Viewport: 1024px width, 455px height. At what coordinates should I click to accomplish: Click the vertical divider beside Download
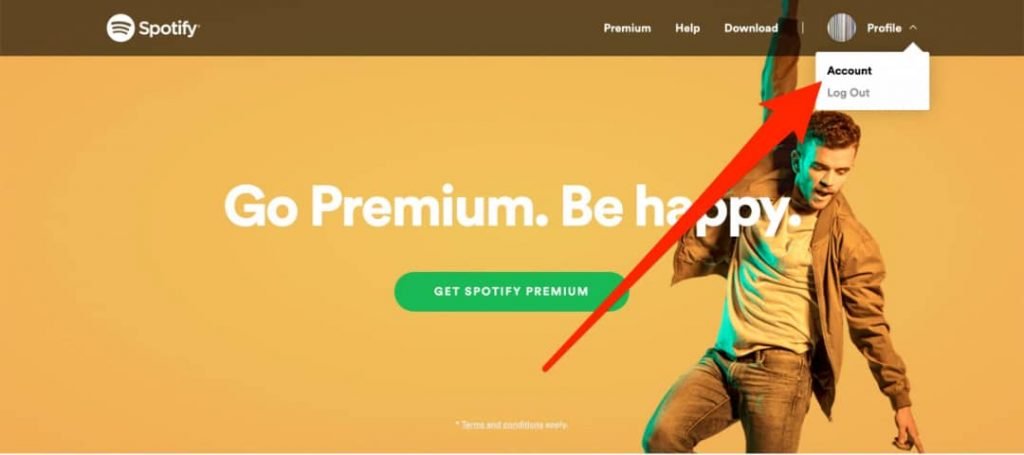pos(803,28)
